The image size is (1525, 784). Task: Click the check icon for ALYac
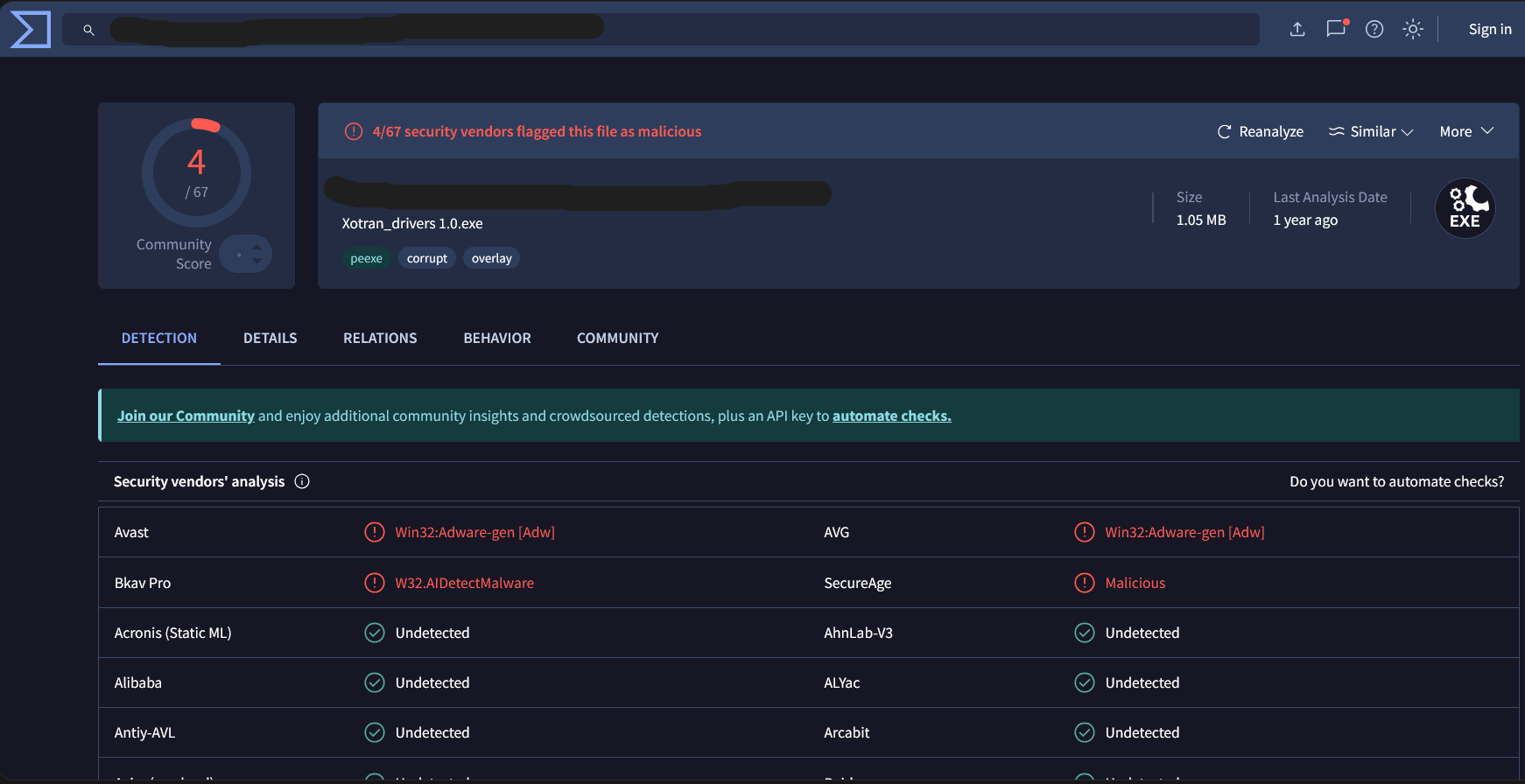tap(1085, 682)
